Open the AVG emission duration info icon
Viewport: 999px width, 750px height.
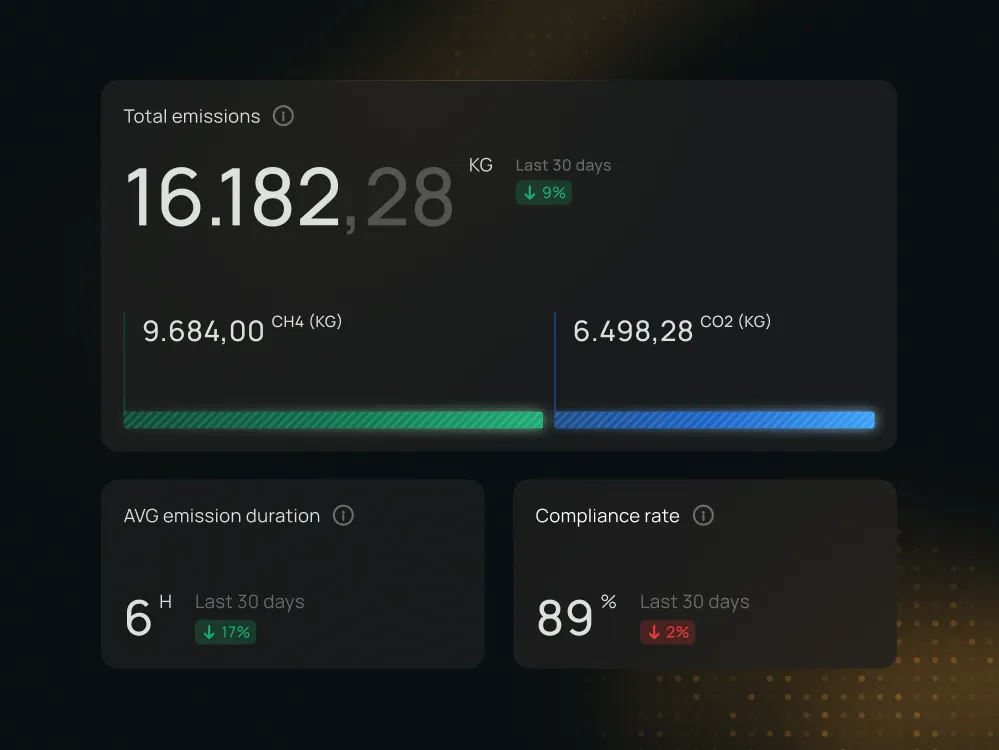[343, 516]
